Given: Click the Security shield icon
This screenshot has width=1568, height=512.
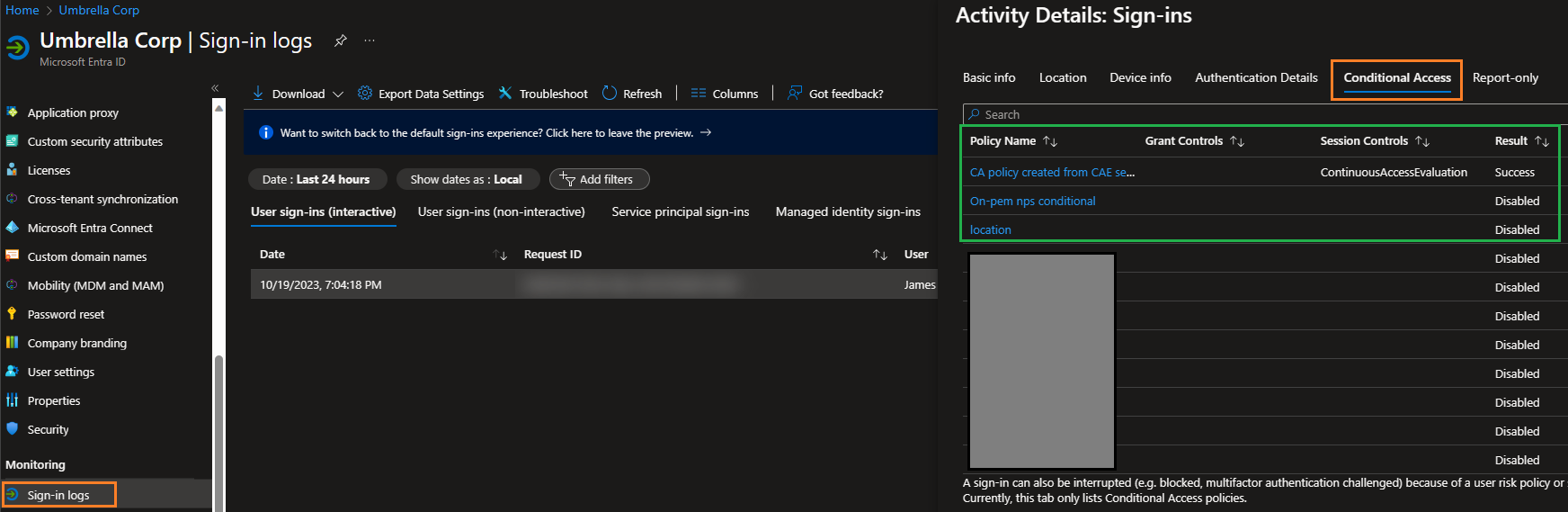Looking at the screenshot, I should (x=13, y=429).
